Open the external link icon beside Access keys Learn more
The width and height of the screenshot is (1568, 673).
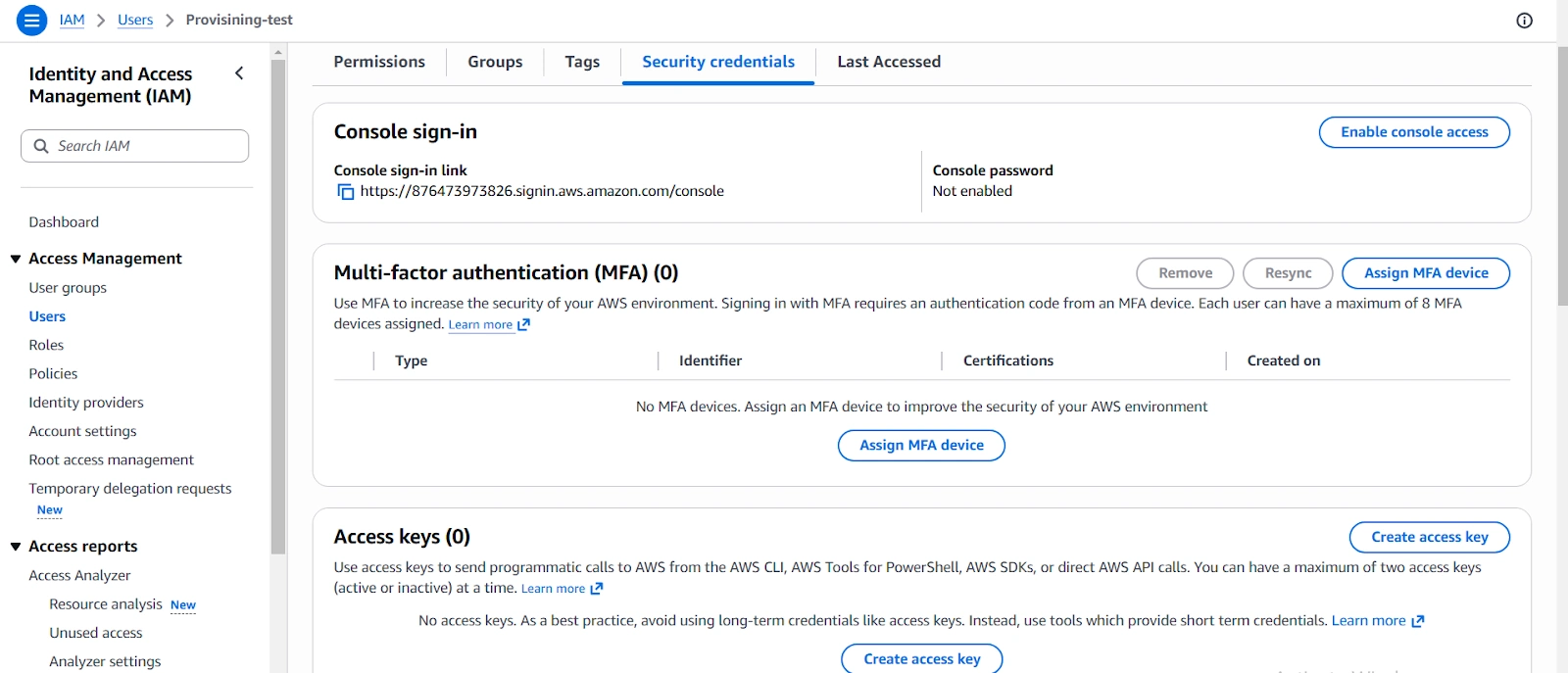point(597,589)
